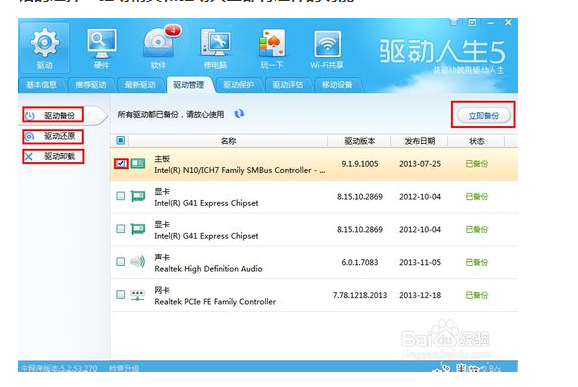578x387 pixels.
Task: Open the 修电脑 repair computer icon
Action: [215, 48]
